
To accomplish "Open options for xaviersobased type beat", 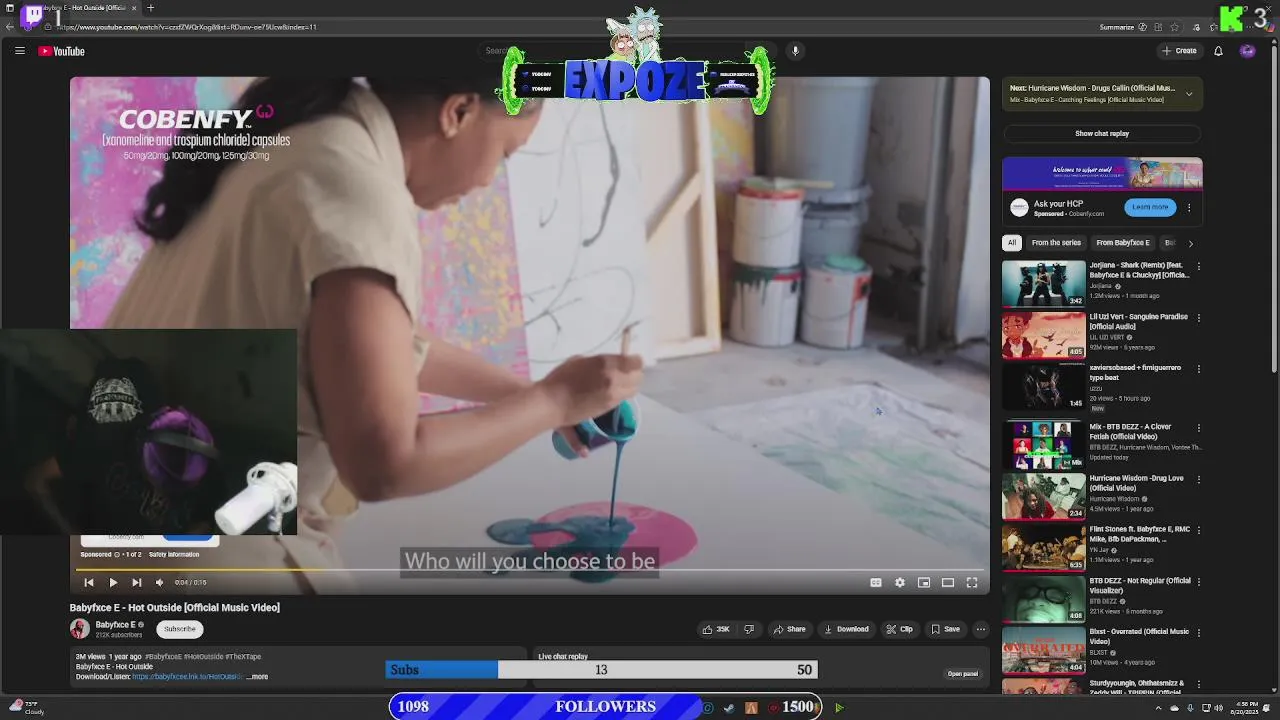I will pos(1199,369).
